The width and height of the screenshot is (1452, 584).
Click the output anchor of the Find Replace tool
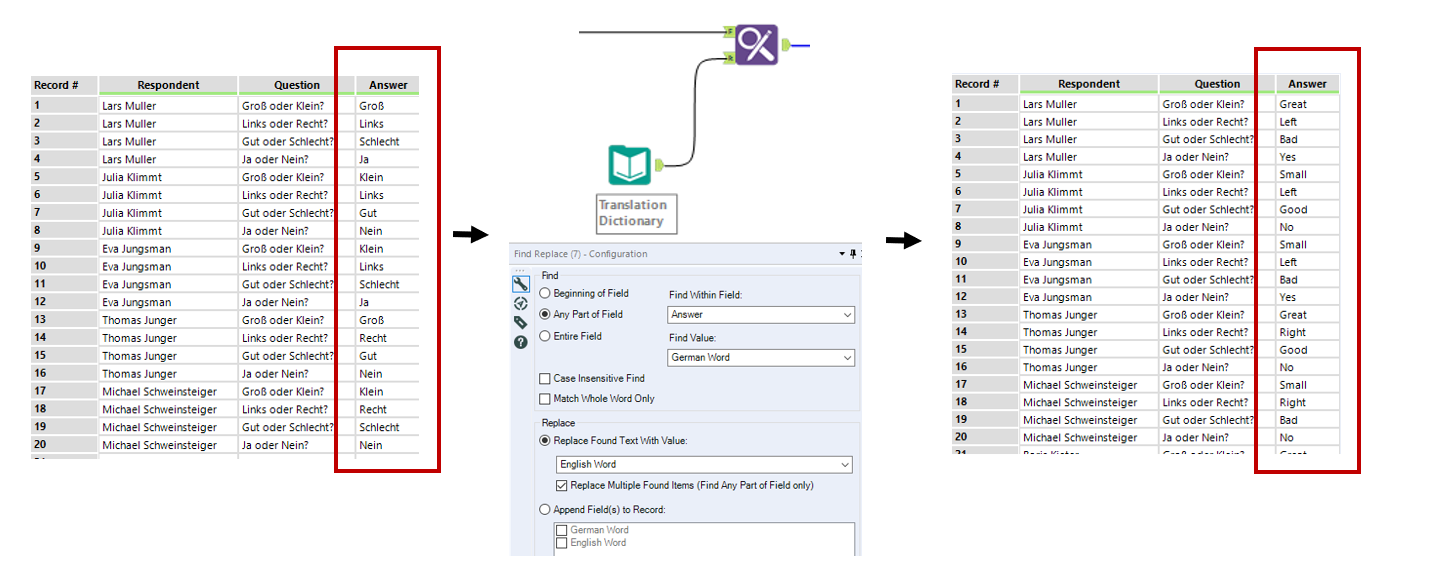click(x=786, y=45)
